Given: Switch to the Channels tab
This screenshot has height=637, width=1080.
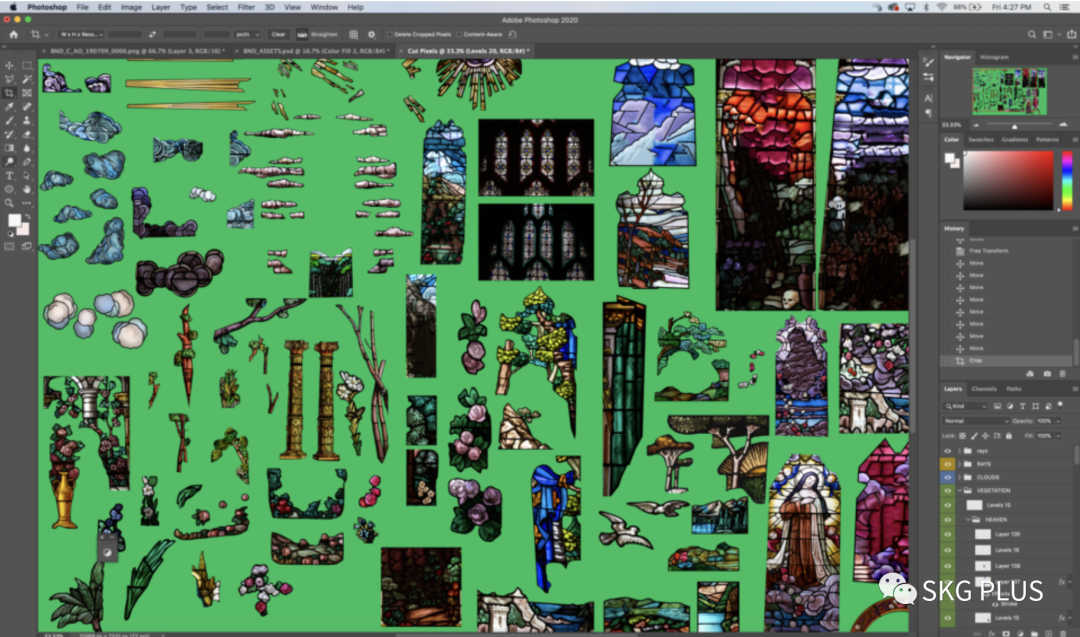Looking at the screenshot, I should 984,389.
